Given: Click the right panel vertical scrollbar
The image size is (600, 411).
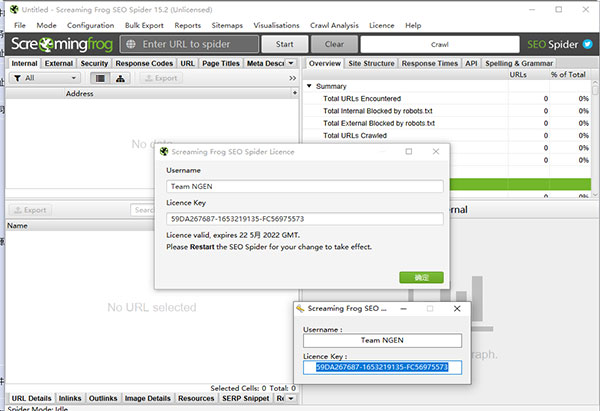Looking at the screenshot, I should (595, 138).
